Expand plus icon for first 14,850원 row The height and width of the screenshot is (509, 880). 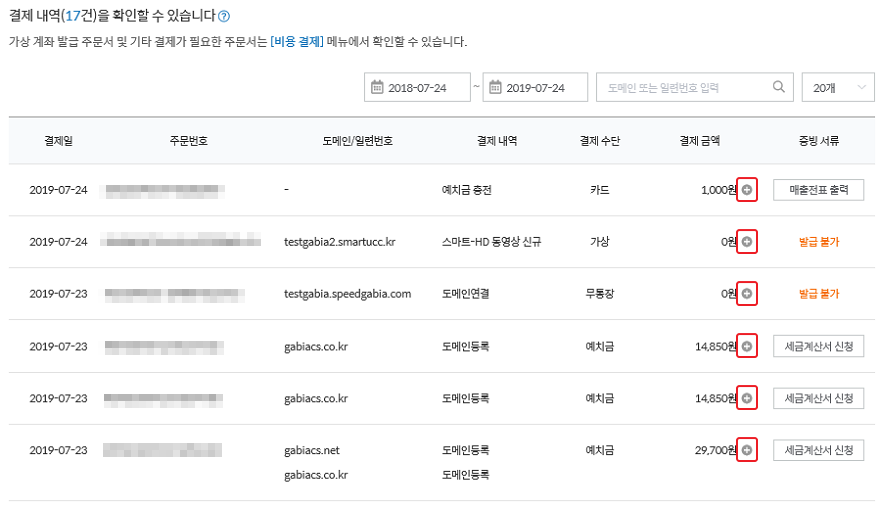click(747, 346)
